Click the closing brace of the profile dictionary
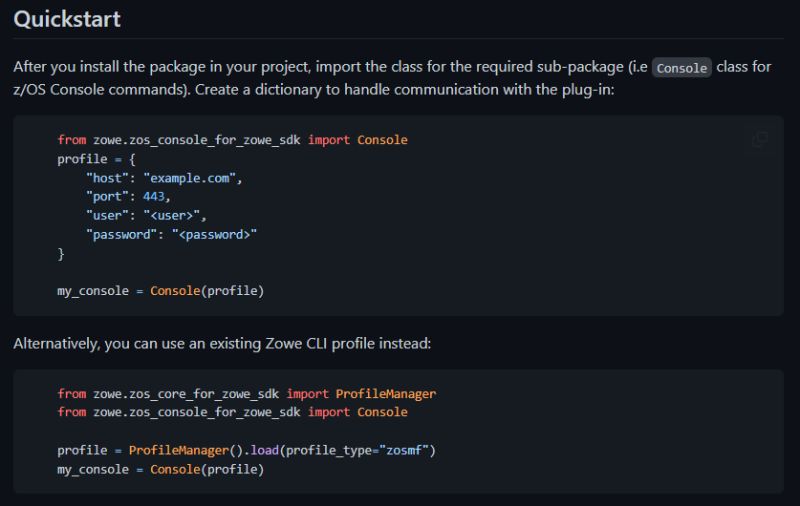 click(61, 254)
